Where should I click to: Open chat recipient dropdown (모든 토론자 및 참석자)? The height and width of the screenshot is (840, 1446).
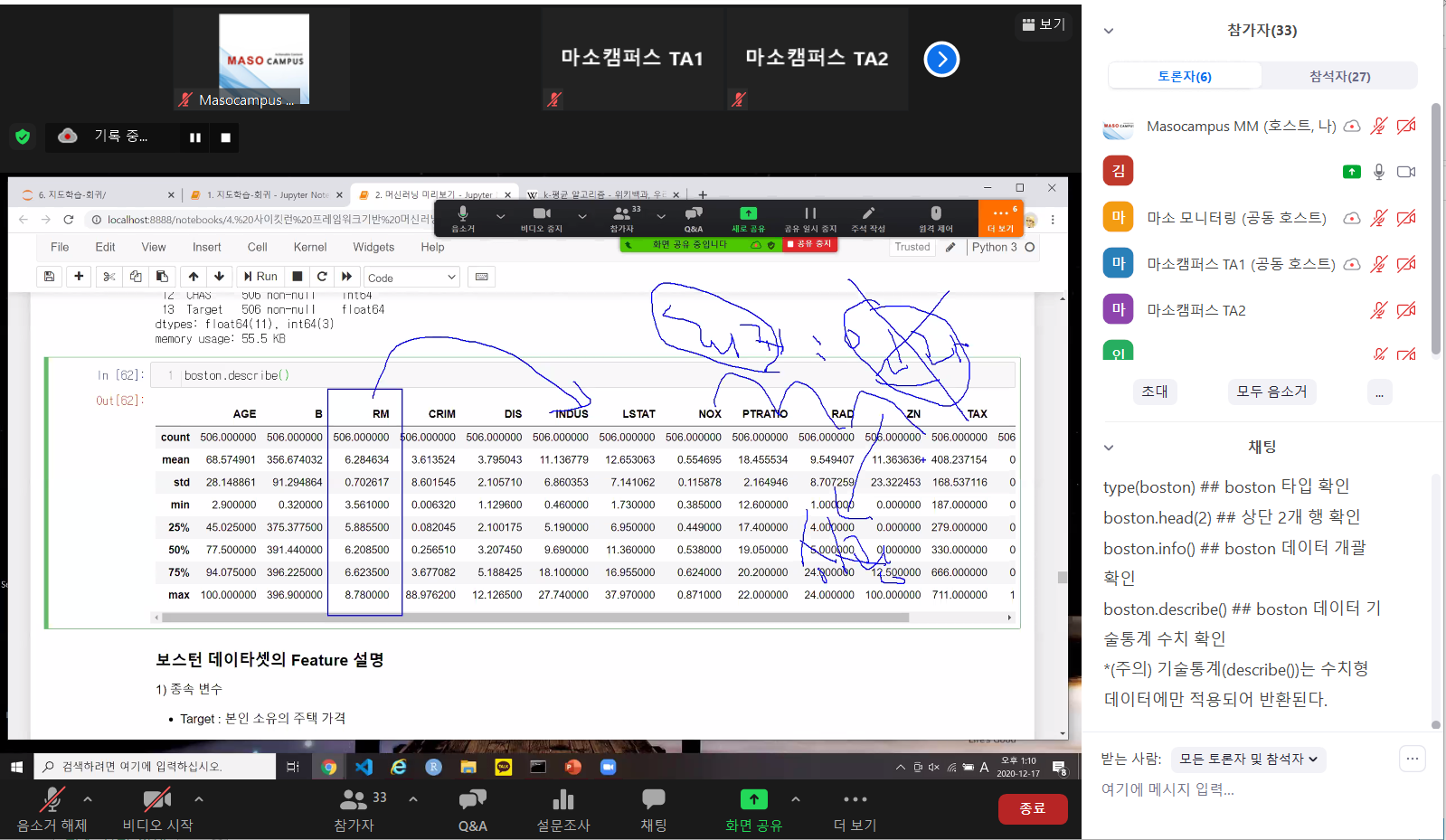[x=1248, y=760]
